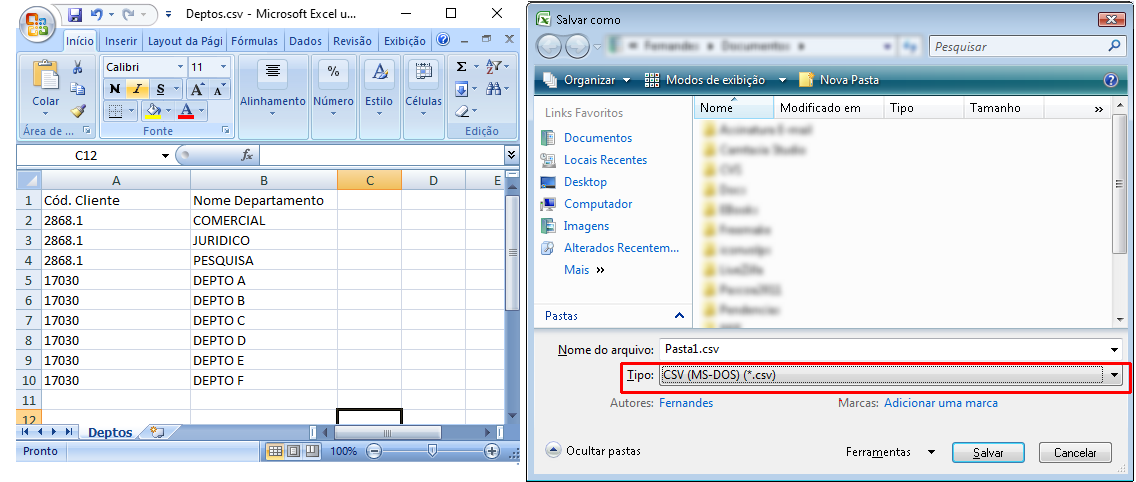
Task: Insert a new worksheet tab icon
Action: [x=156, y=432]
